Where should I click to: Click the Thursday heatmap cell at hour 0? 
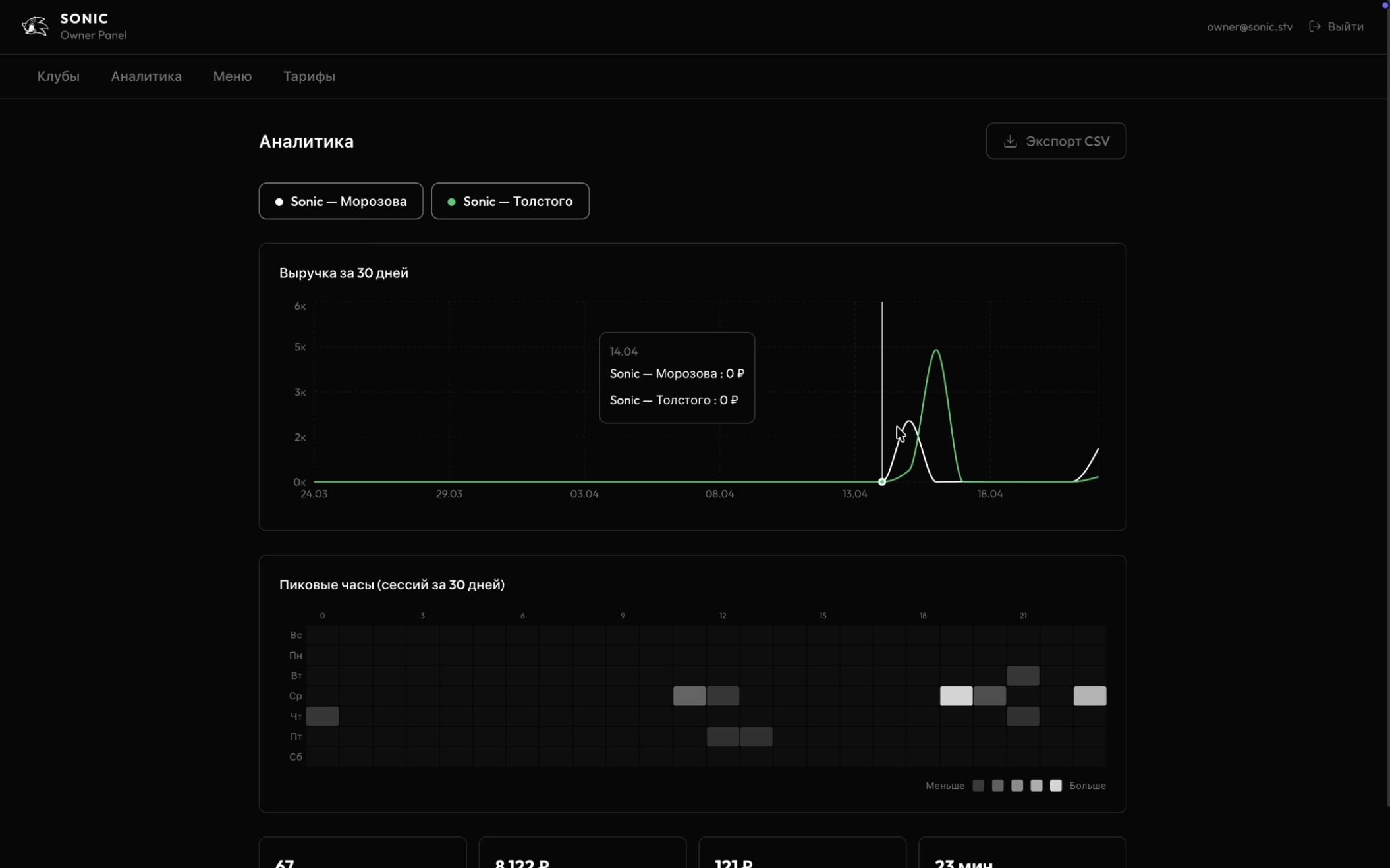(322, 716)
